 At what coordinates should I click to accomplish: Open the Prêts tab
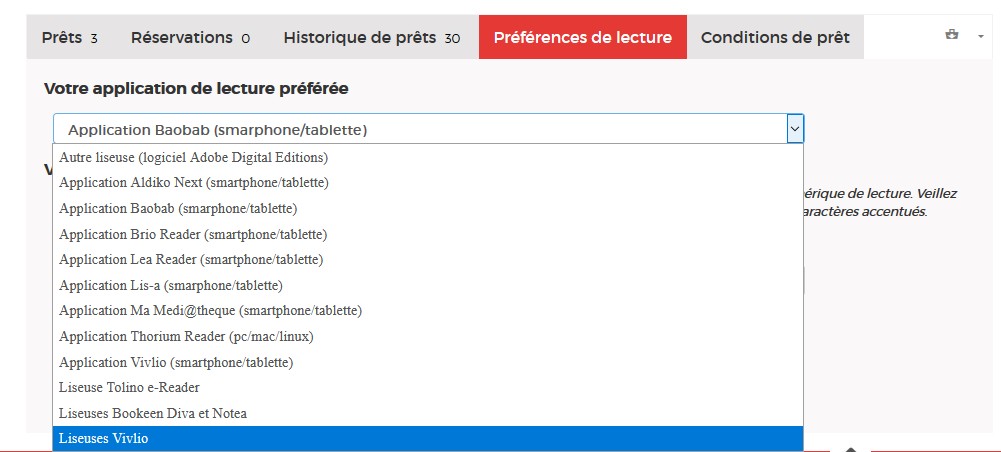[69, 38]
